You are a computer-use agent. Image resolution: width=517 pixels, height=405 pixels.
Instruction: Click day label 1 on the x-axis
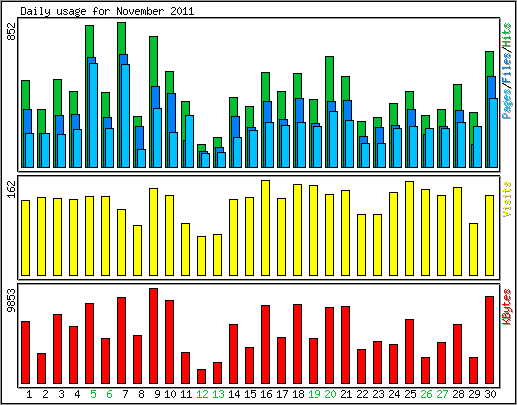[29, 394]
